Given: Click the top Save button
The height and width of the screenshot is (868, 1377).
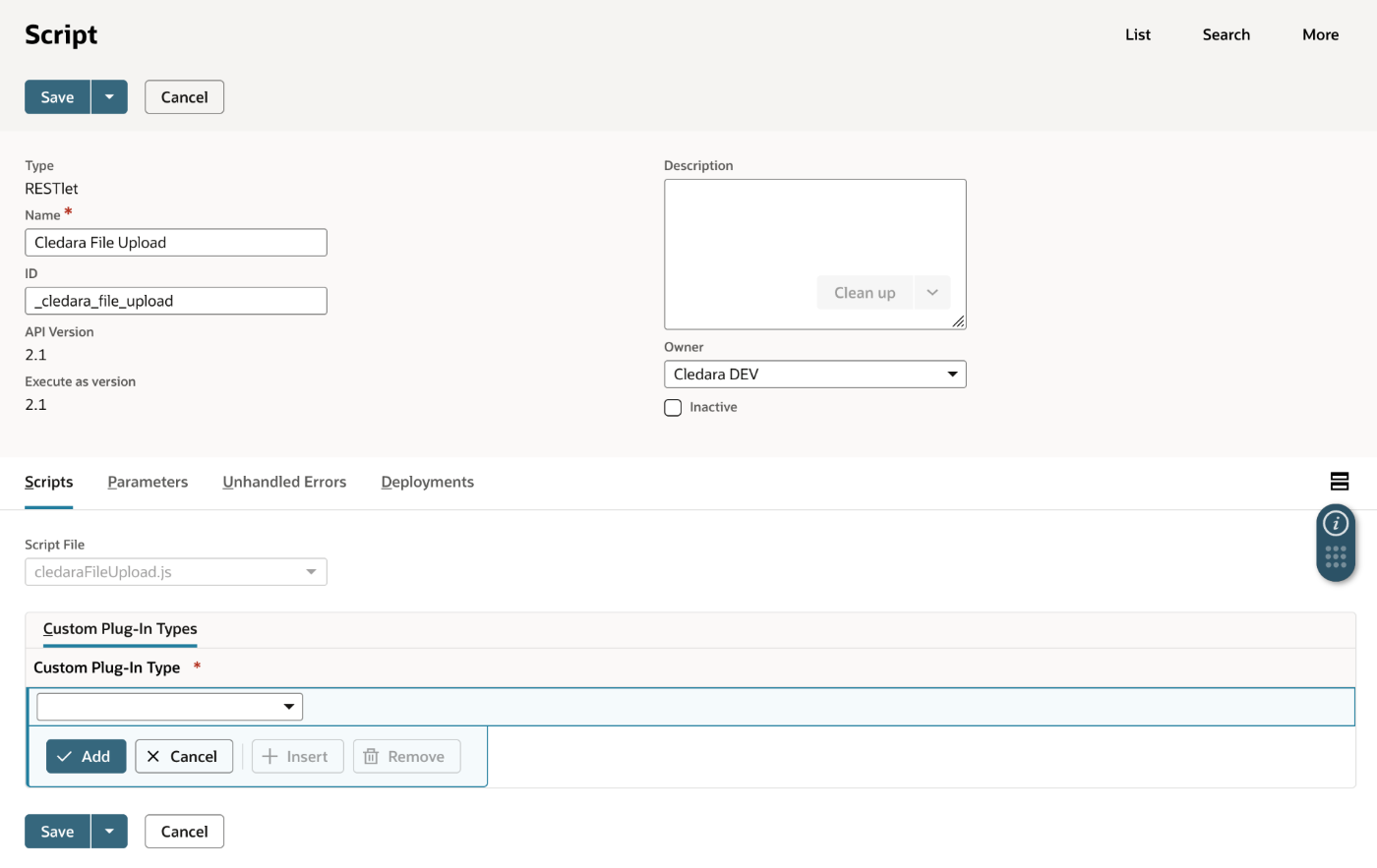Looking at the screenshot, I should [x=57, y=97].
